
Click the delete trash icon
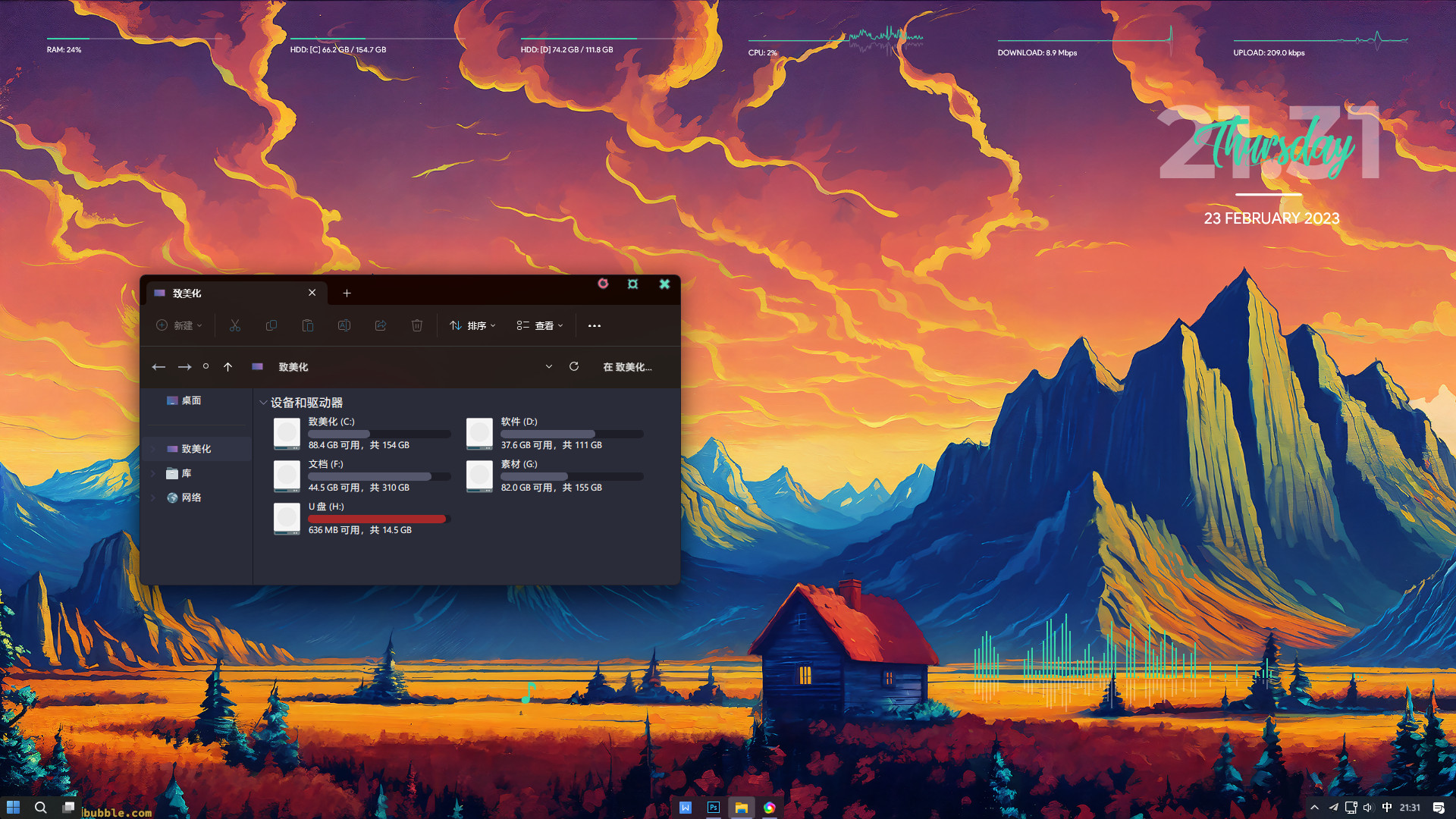tap(417, 325)
